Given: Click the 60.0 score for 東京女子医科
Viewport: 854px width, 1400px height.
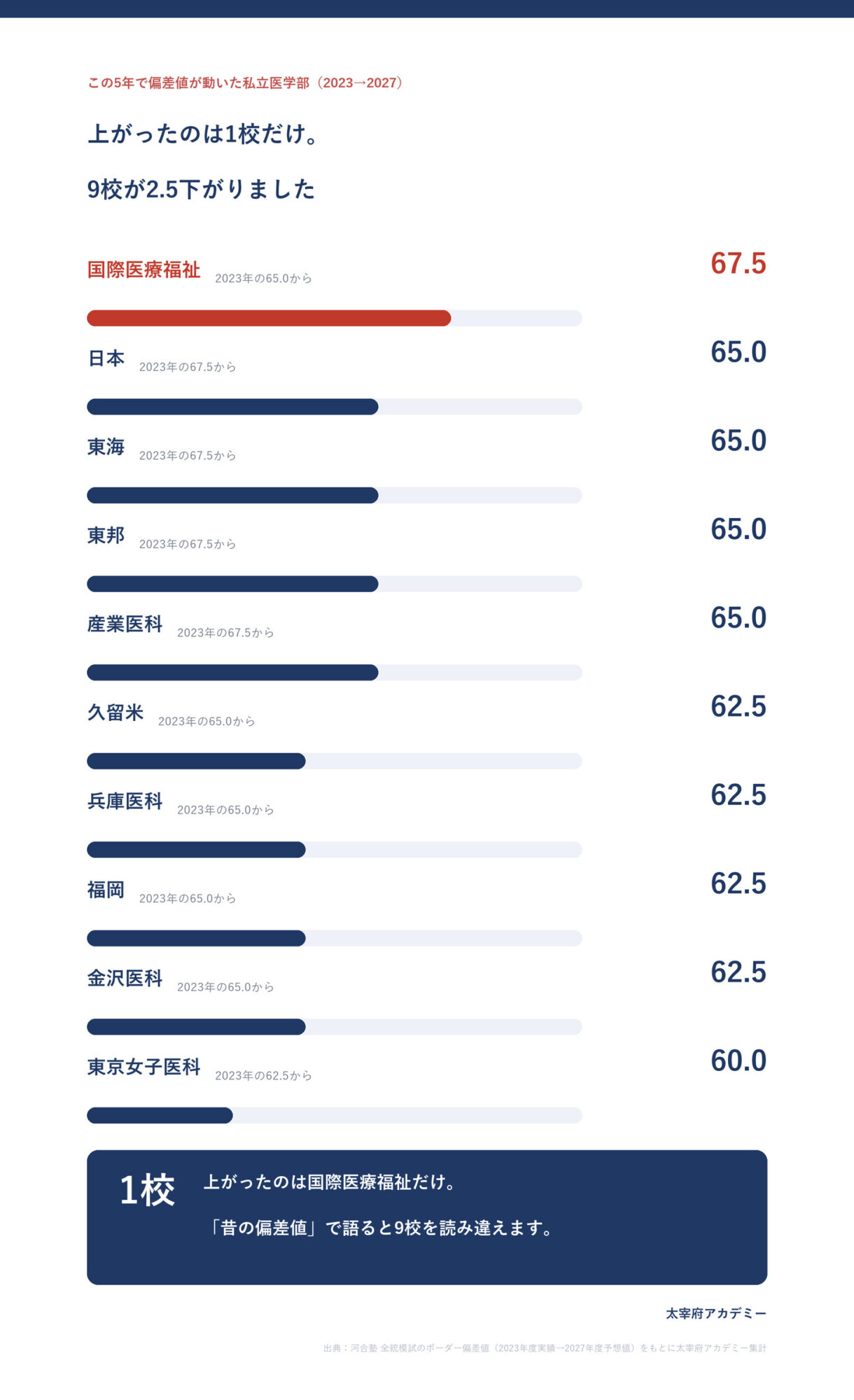Looking at the screenshot, I should (x=738, y=1061).
